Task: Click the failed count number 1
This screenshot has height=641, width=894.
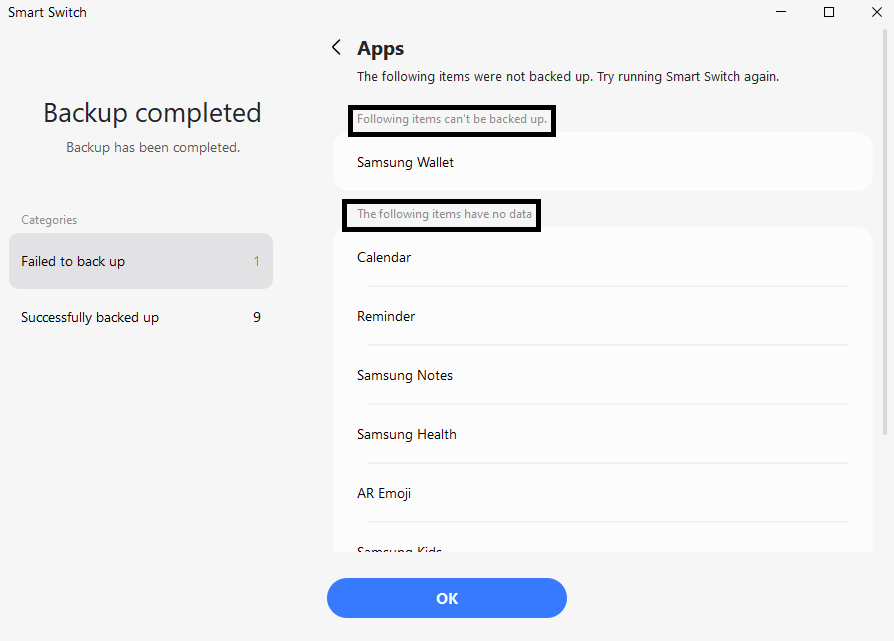Action: click(257, 261)
